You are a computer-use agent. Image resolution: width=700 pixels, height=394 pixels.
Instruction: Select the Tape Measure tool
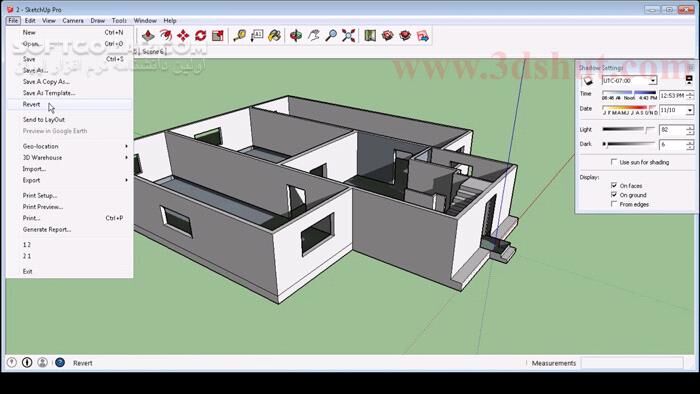tap(240, 36)
